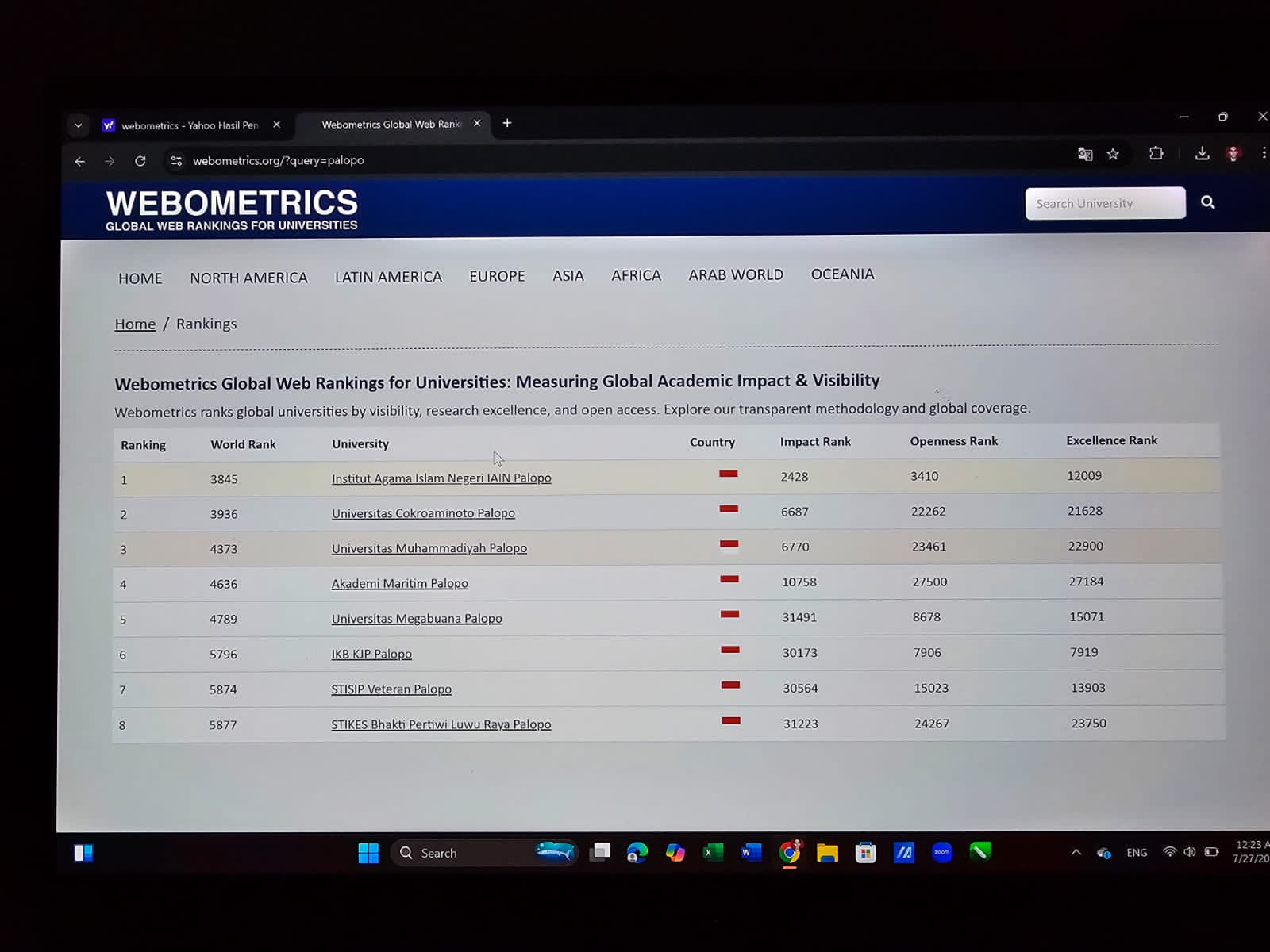Viewport: 1270px width, 952px height.
Task: Launch Microsoft Edge from the taskbar
Action: (x=637, y=853)
